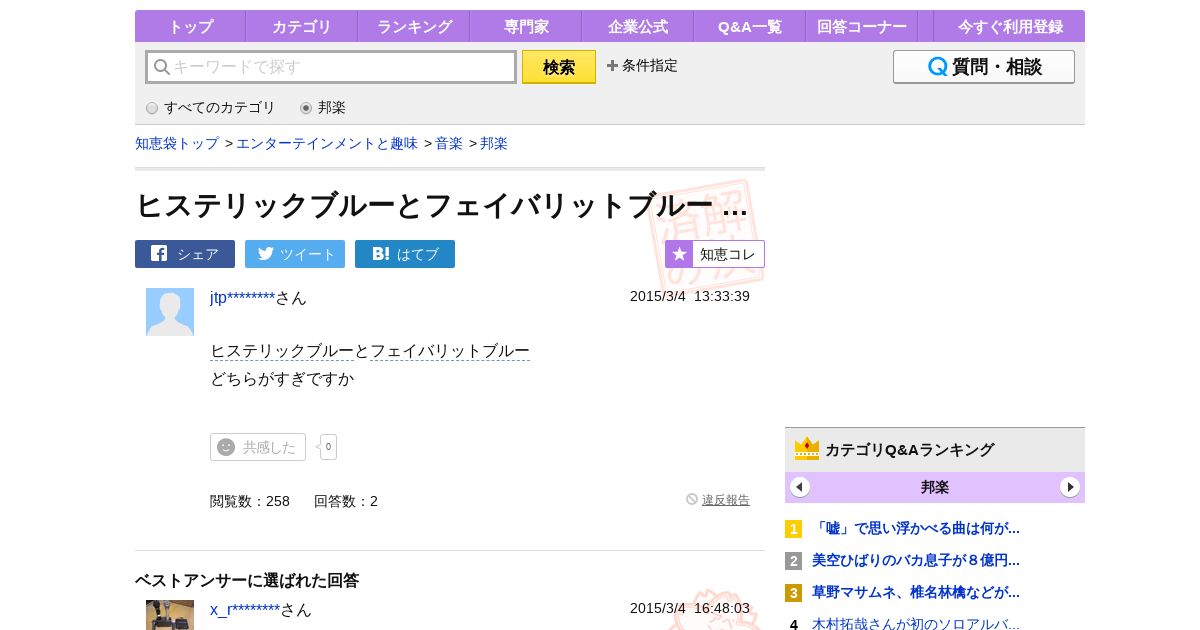Viewport: 1200px width, 630px height.
Task: Open user x_r******** profile link
Action: [x=245, y=610]
